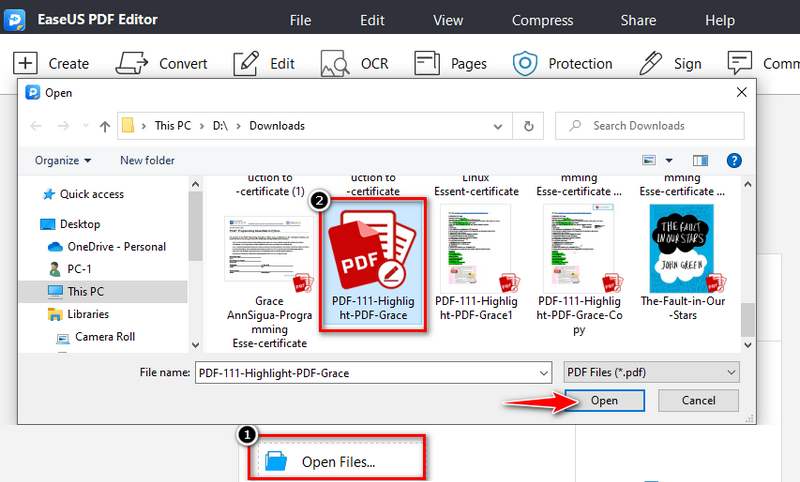Image resolution: width=800 pixels, height=482 pixels.
Task: Click the Open button
Action: pos(604,400)
